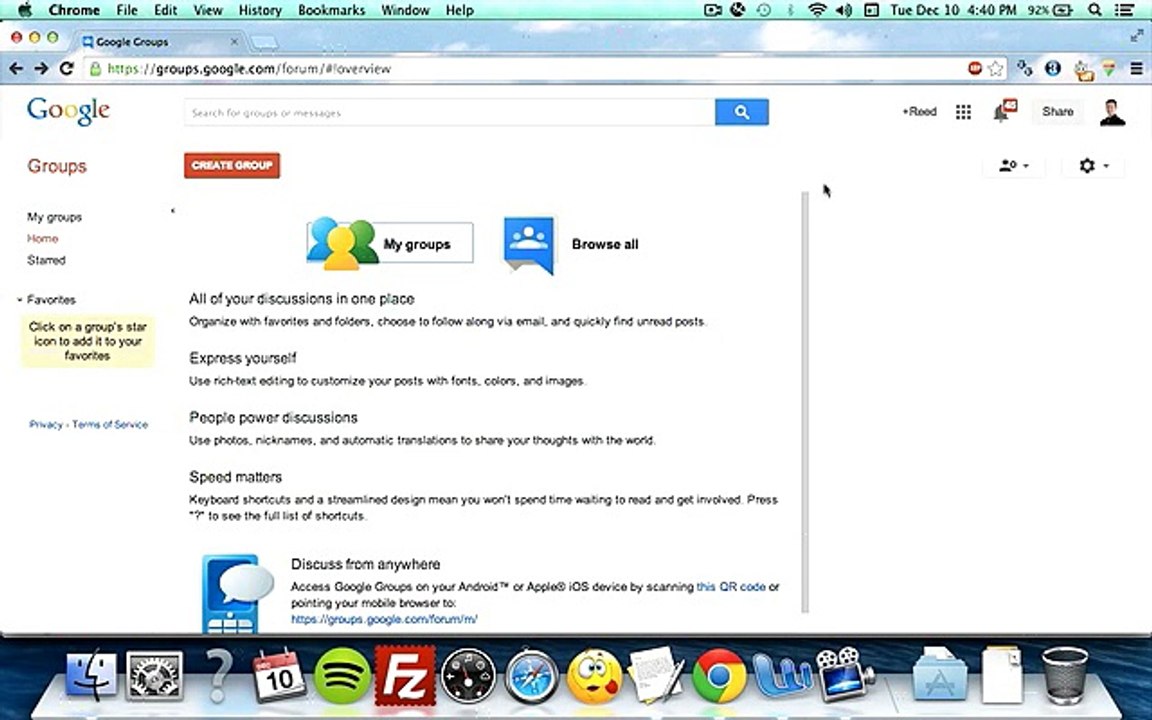
Task: Click the My groups text button
Action: [417, 244]
